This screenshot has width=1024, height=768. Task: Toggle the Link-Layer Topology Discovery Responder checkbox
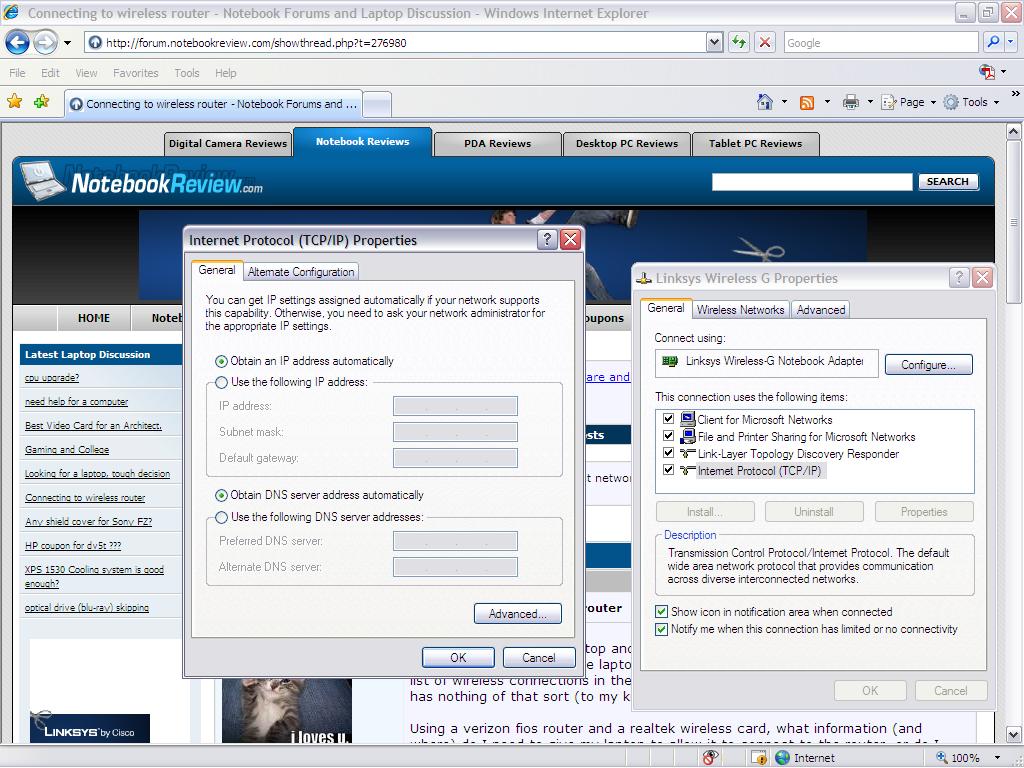(x=668, y=453)
